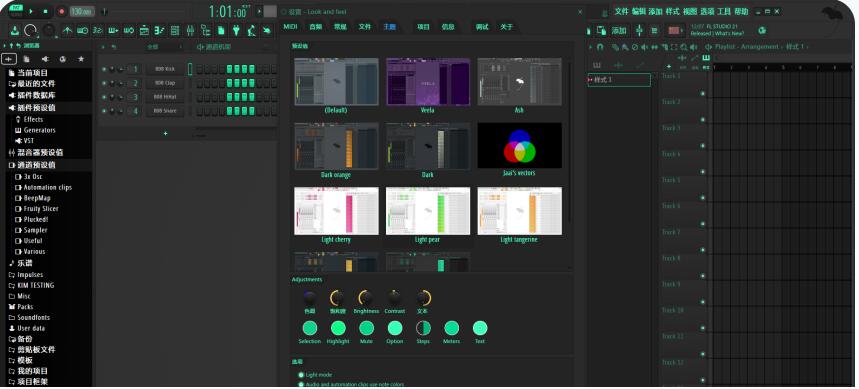Open the Generators subfolder
859x389 pixels.
click(x=39, y=130)
